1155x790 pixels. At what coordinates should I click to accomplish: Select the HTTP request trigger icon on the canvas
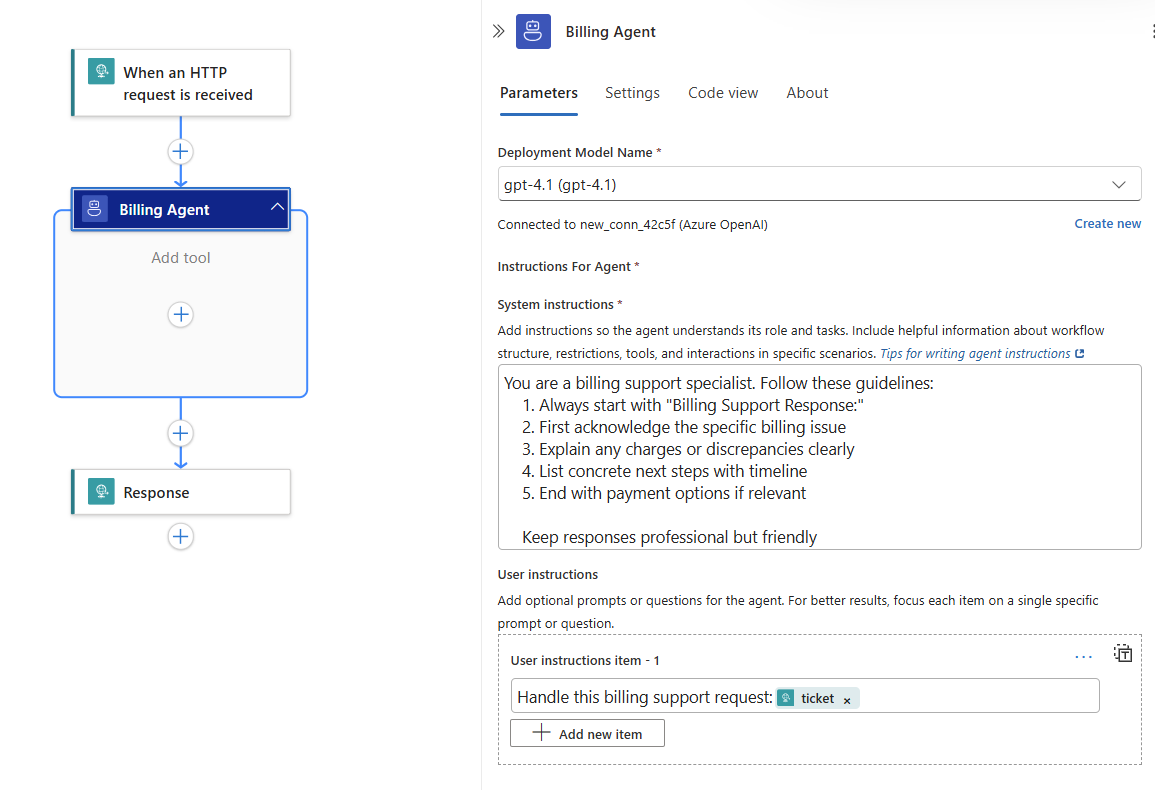tap(101, 71)
